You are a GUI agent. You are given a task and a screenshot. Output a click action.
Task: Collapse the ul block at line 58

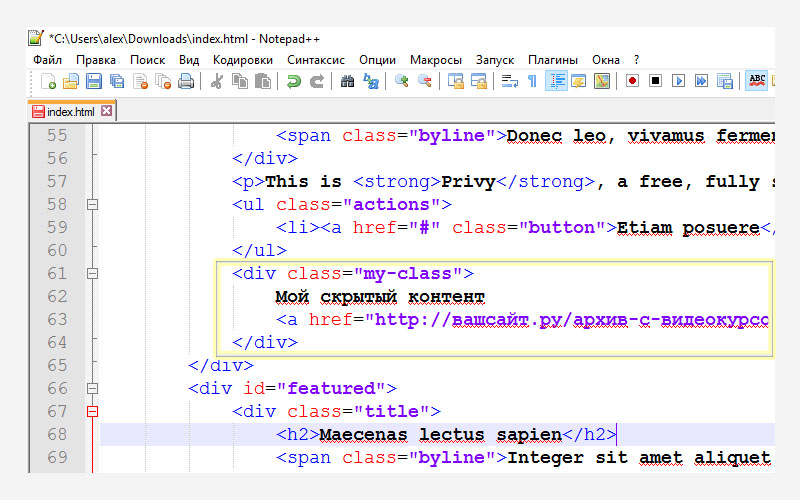[x=93, y=204]
